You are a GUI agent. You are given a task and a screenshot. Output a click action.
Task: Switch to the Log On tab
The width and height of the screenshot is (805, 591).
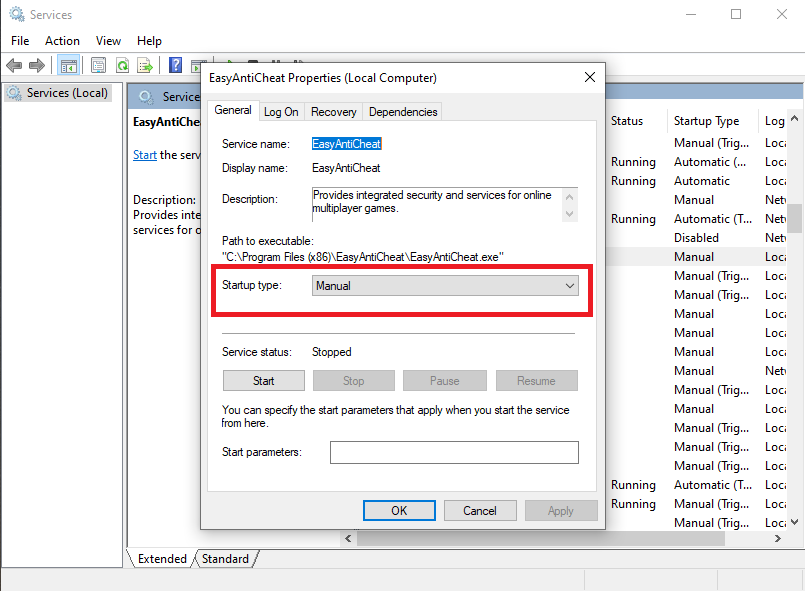281,112
